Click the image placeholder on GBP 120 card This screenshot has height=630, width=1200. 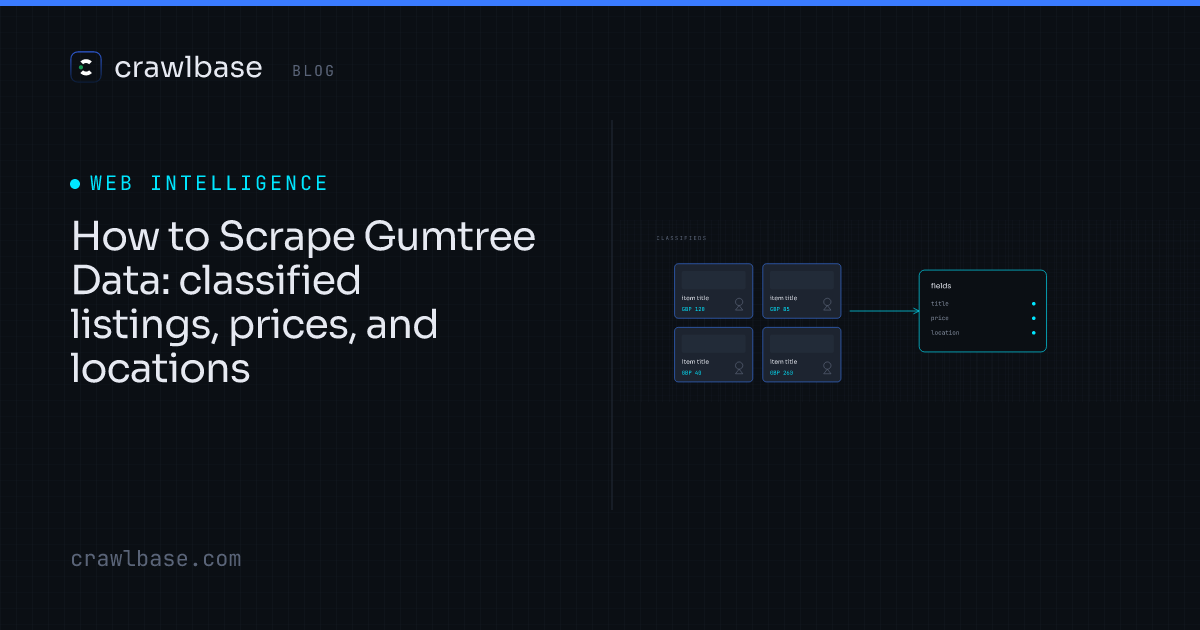[713, 280]
